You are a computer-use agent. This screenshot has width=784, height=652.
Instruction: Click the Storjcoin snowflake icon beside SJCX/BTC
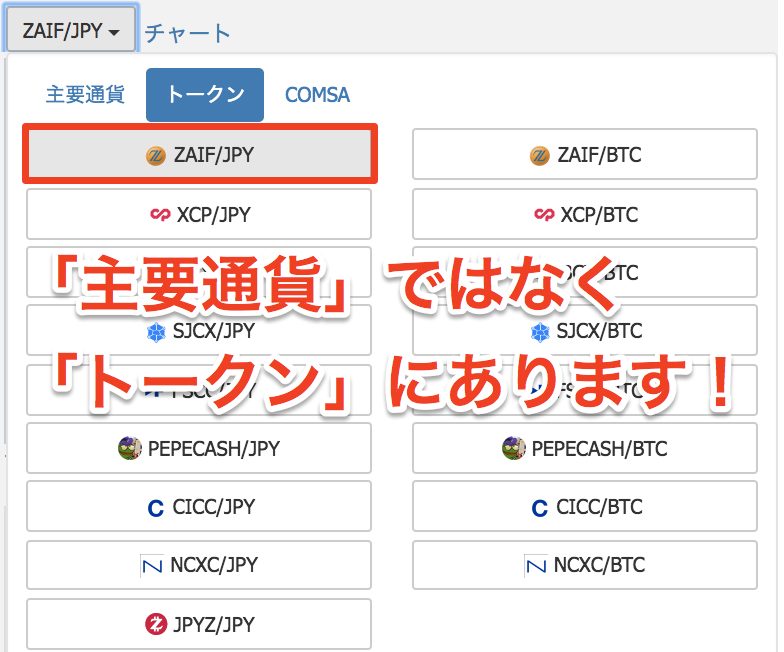pos(540,332)
